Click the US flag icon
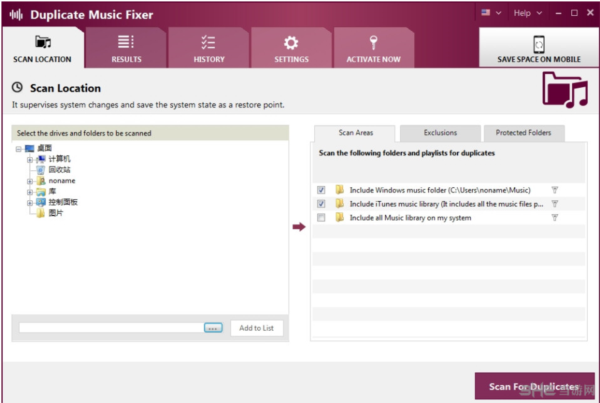Image resolution: width=600 pixels, height=403 pixels. 486,13
